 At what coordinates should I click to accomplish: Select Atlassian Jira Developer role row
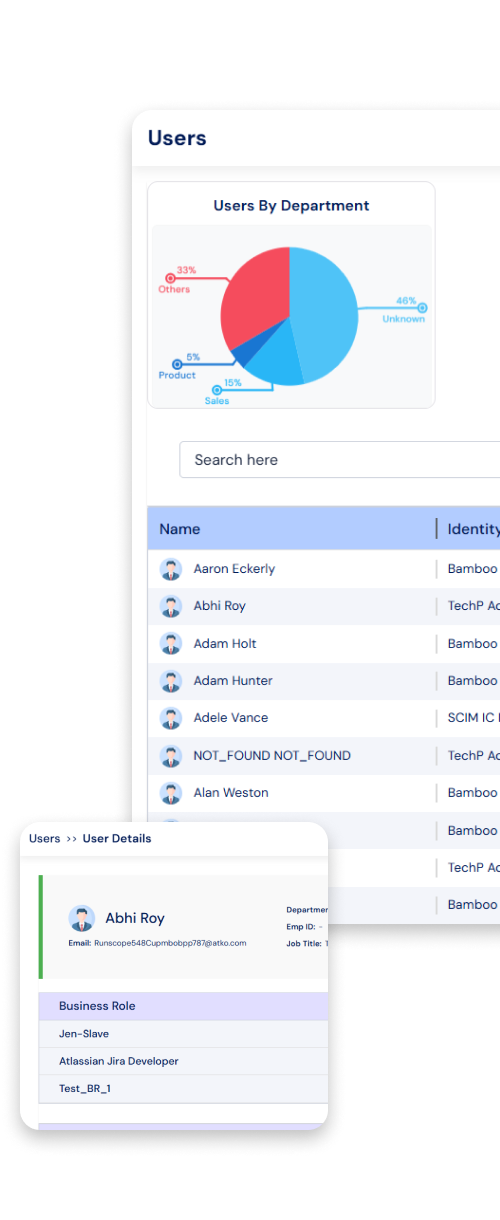[184, 1061]
